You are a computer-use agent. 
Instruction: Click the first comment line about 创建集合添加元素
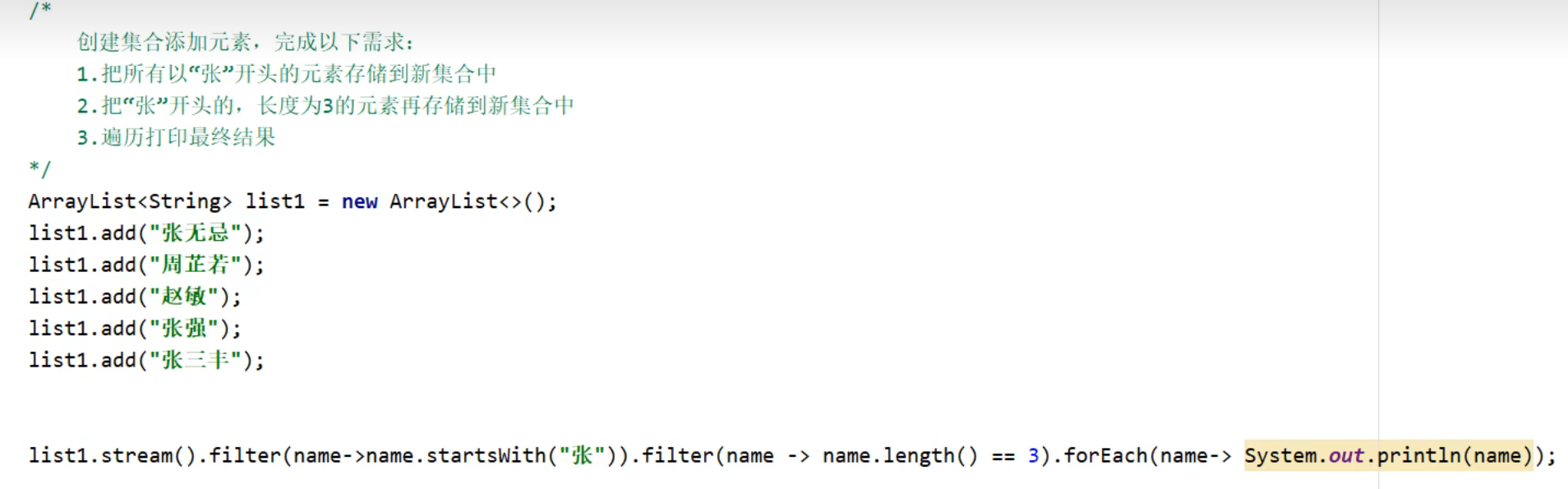(x=245, y=42)
